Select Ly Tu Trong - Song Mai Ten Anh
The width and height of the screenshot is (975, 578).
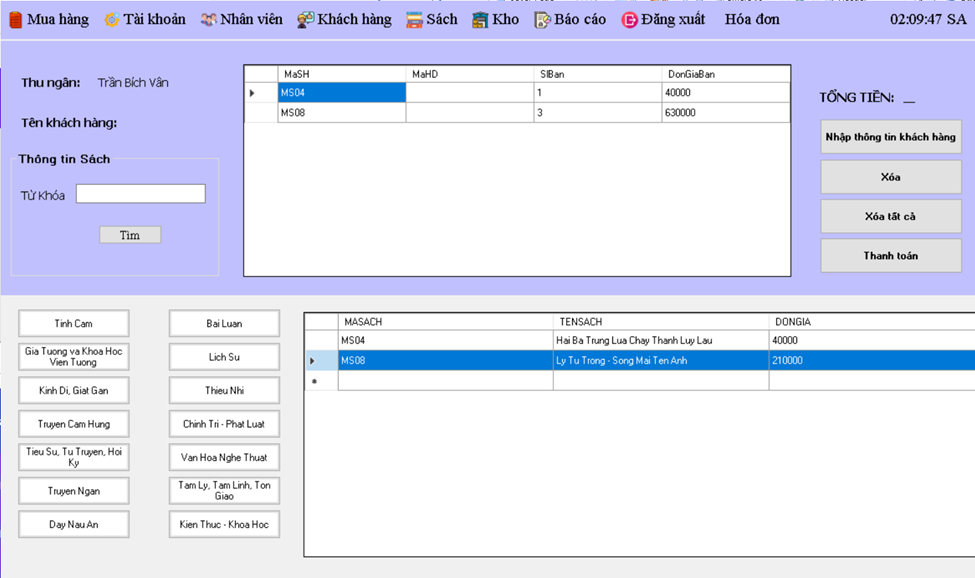pyautogui.click(x=661, y=360)
